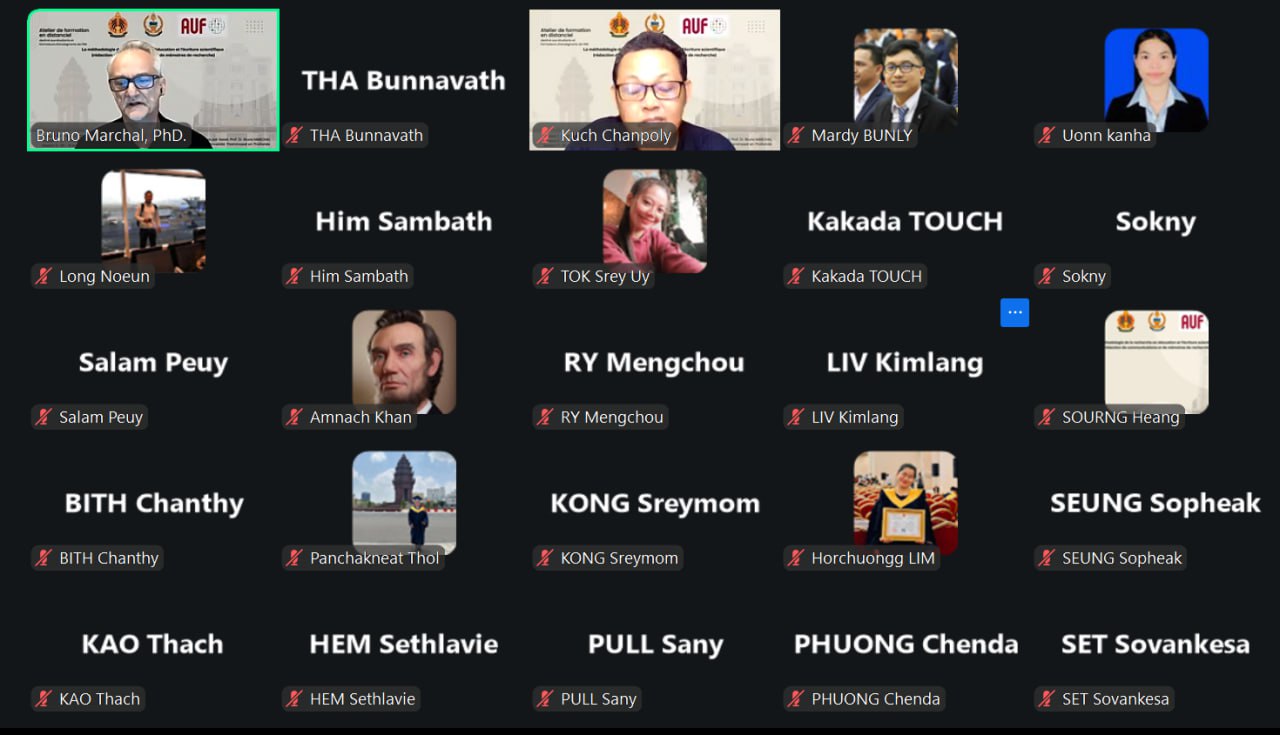This screenshot has height=735, width=1280.
Task: Click the blue three-dots more options button
Action: [1015, 312]
